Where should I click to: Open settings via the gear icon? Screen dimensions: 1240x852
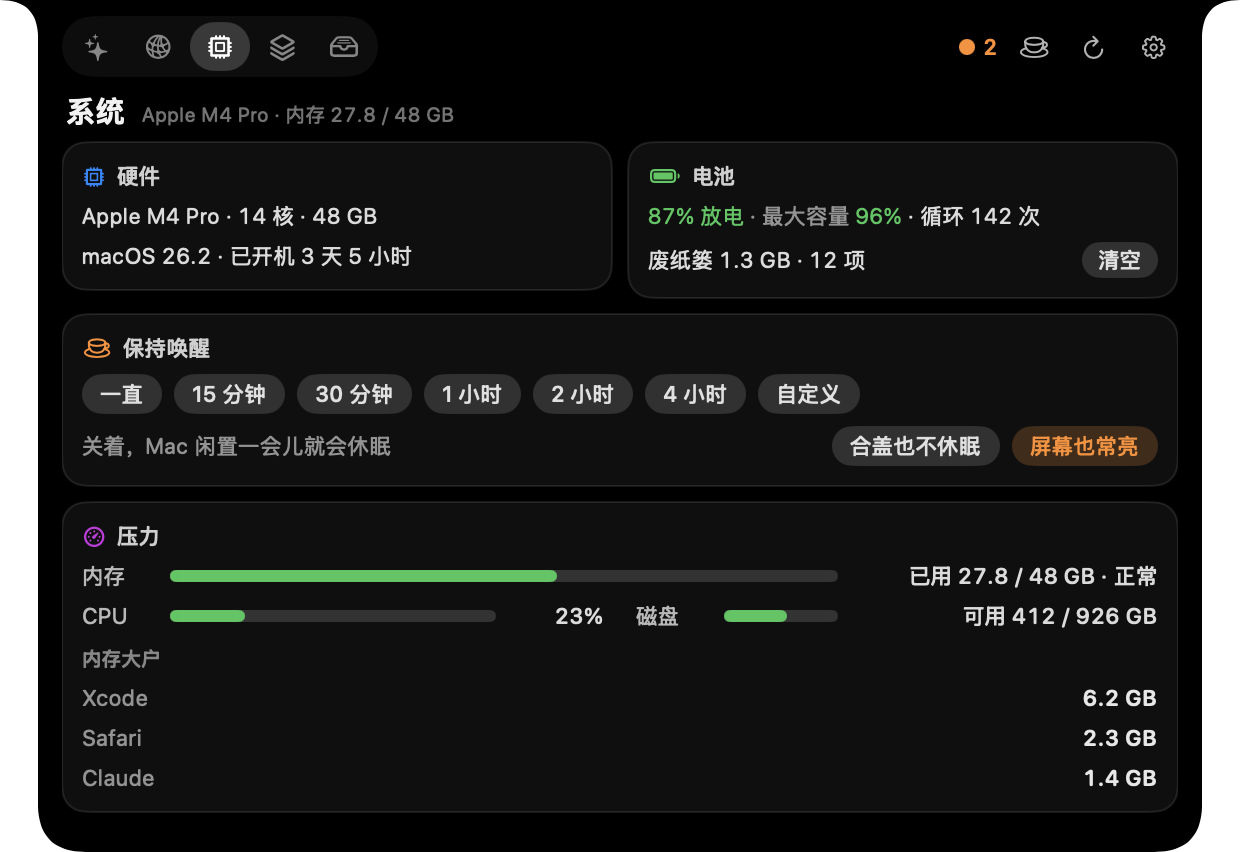coord(1154,47)
